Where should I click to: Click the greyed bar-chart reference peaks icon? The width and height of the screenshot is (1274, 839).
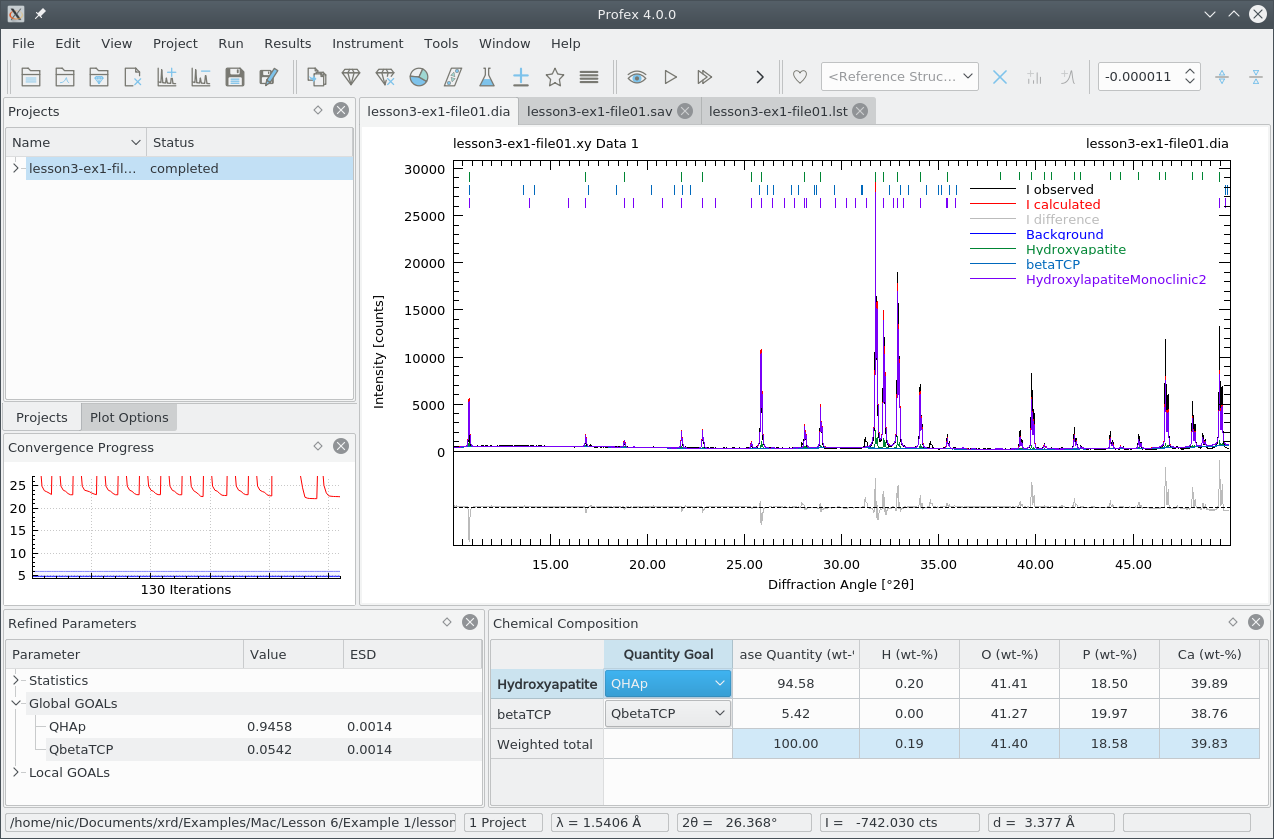tap(1034, 77)
